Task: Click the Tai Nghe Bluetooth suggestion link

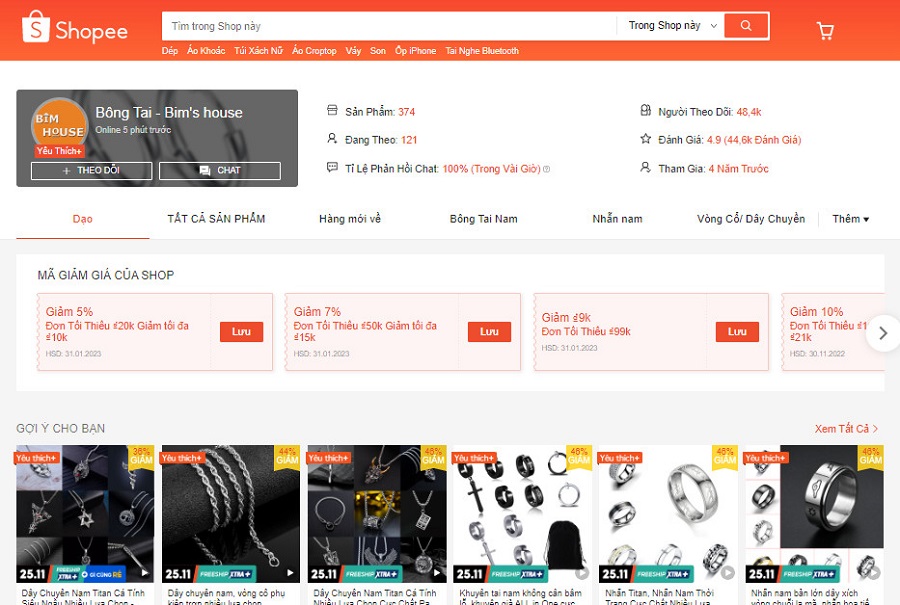Action: pyautogui.click(x=482, y=51)
